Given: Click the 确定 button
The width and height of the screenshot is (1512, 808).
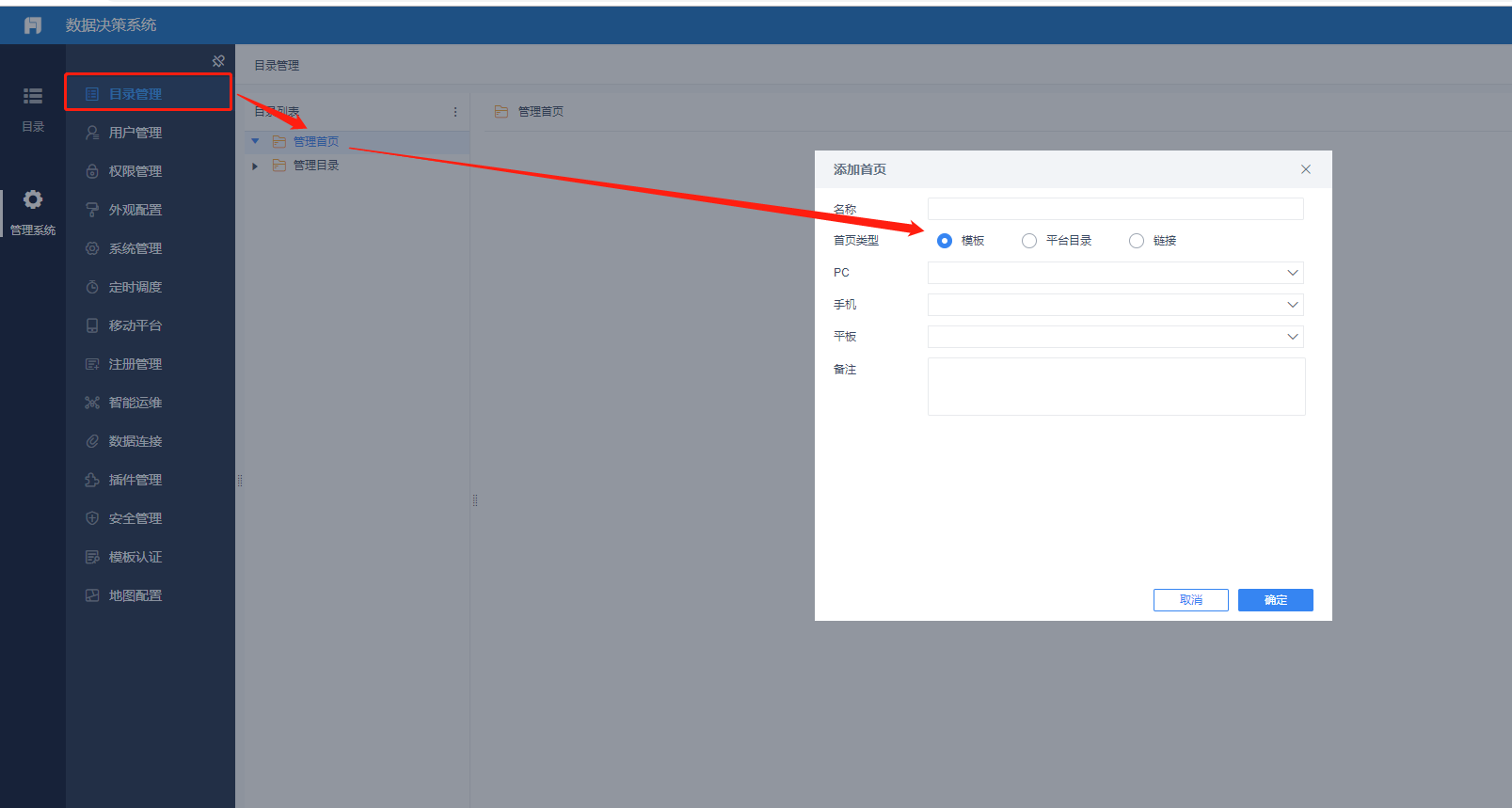Looking at the screenshot, I should tap(1276, 600).
